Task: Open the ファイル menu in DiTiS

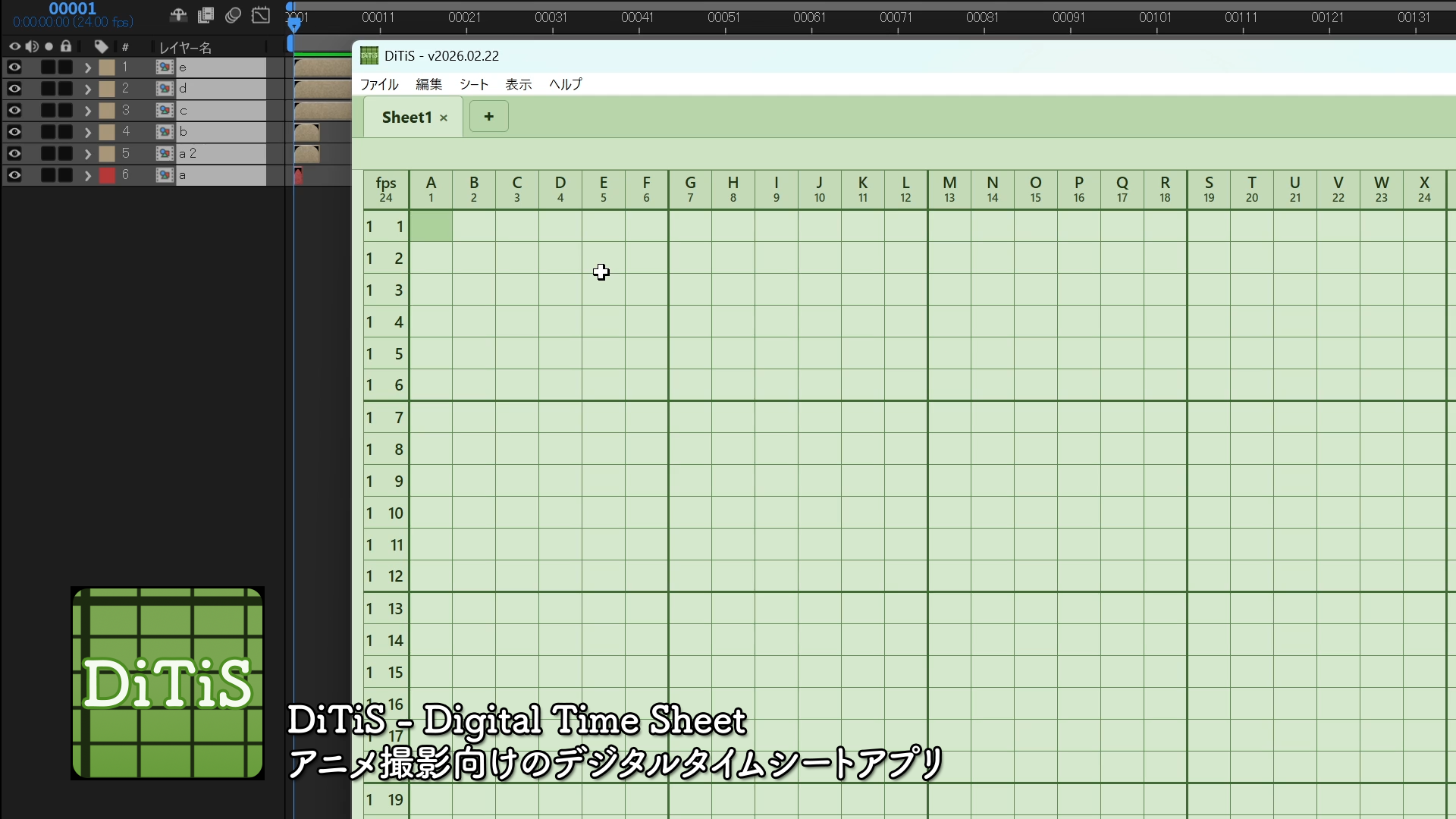Action: pyautogui.click(x=378, y=84)
